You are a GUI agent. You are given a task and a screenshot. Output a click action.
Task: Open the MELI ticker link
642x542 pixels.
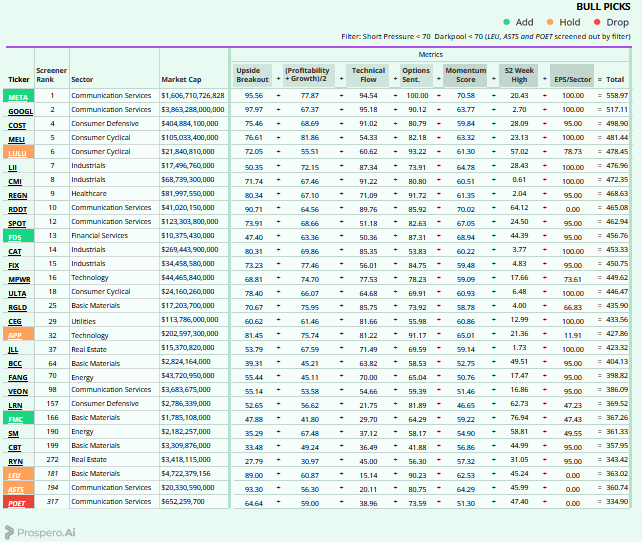coord(16,140)
